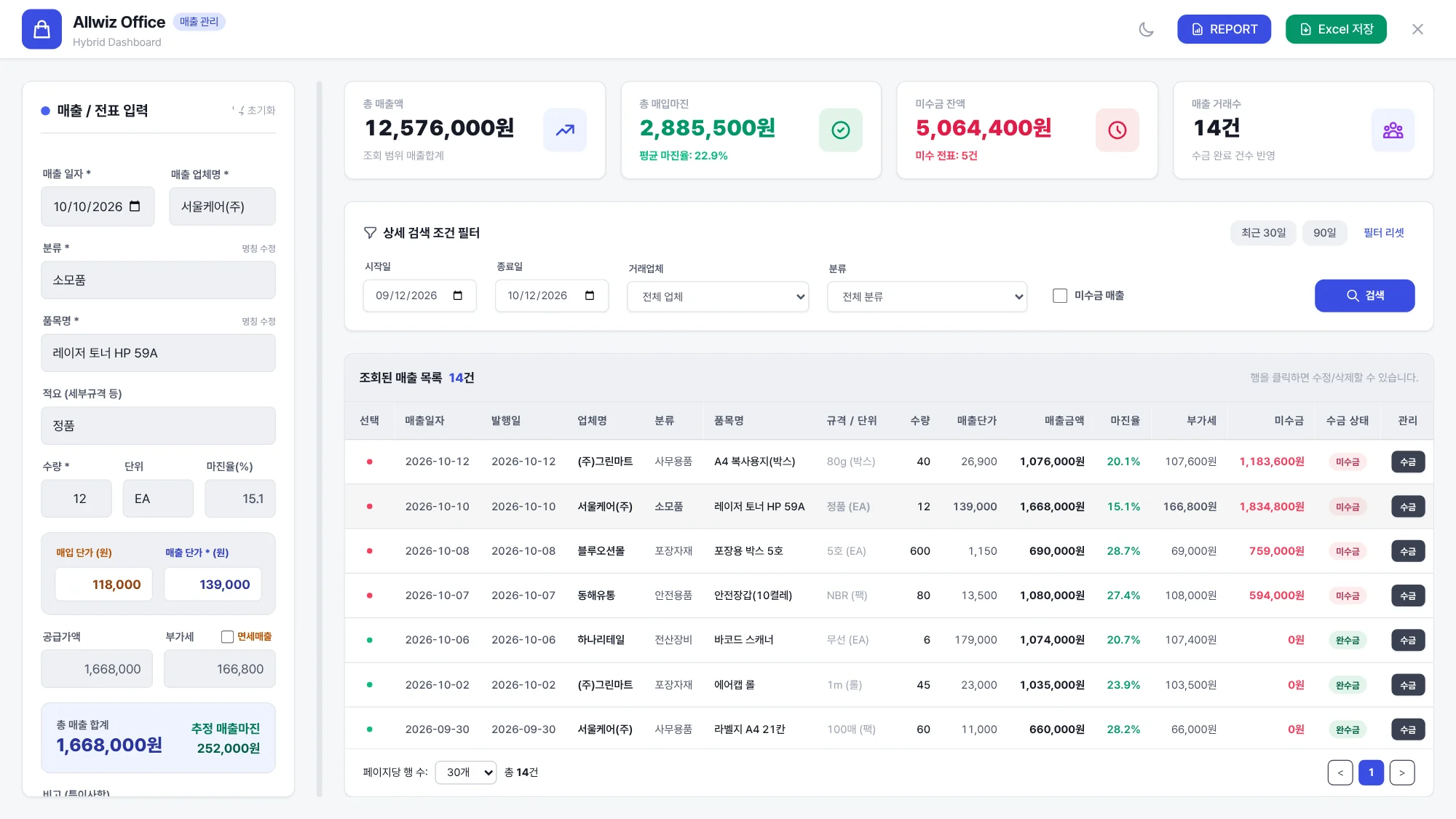Click the total sales trend arrow icon
This screenshot has width=1456, height=819.
point(565,130)
